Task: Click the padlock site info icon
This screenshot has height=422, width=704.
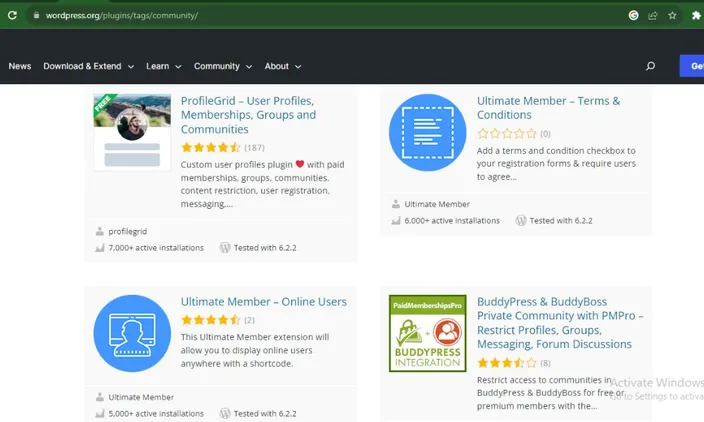Action: (36, 15)
